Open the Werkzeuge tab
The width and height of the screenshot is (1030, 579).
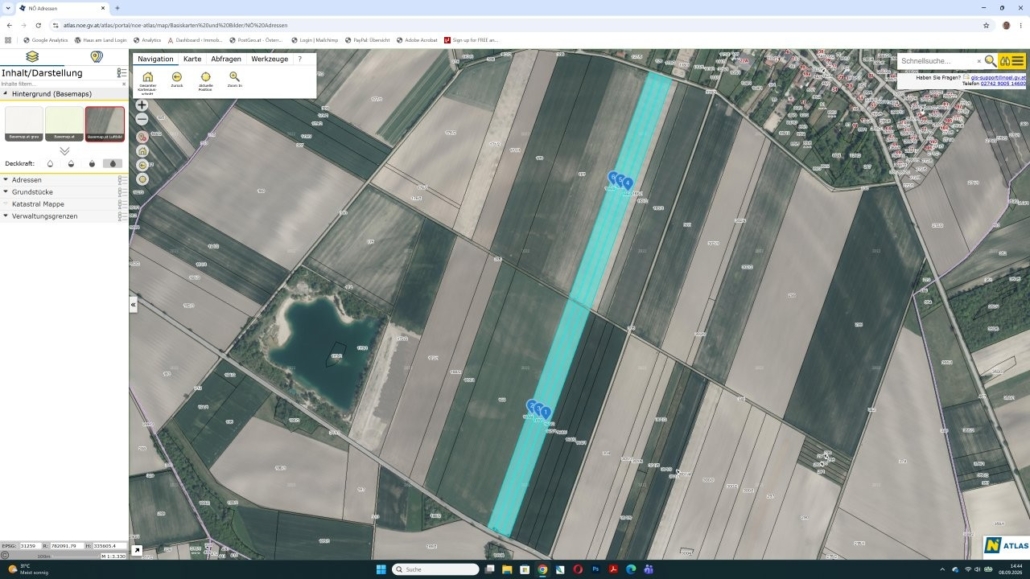[x=269, y=59]
